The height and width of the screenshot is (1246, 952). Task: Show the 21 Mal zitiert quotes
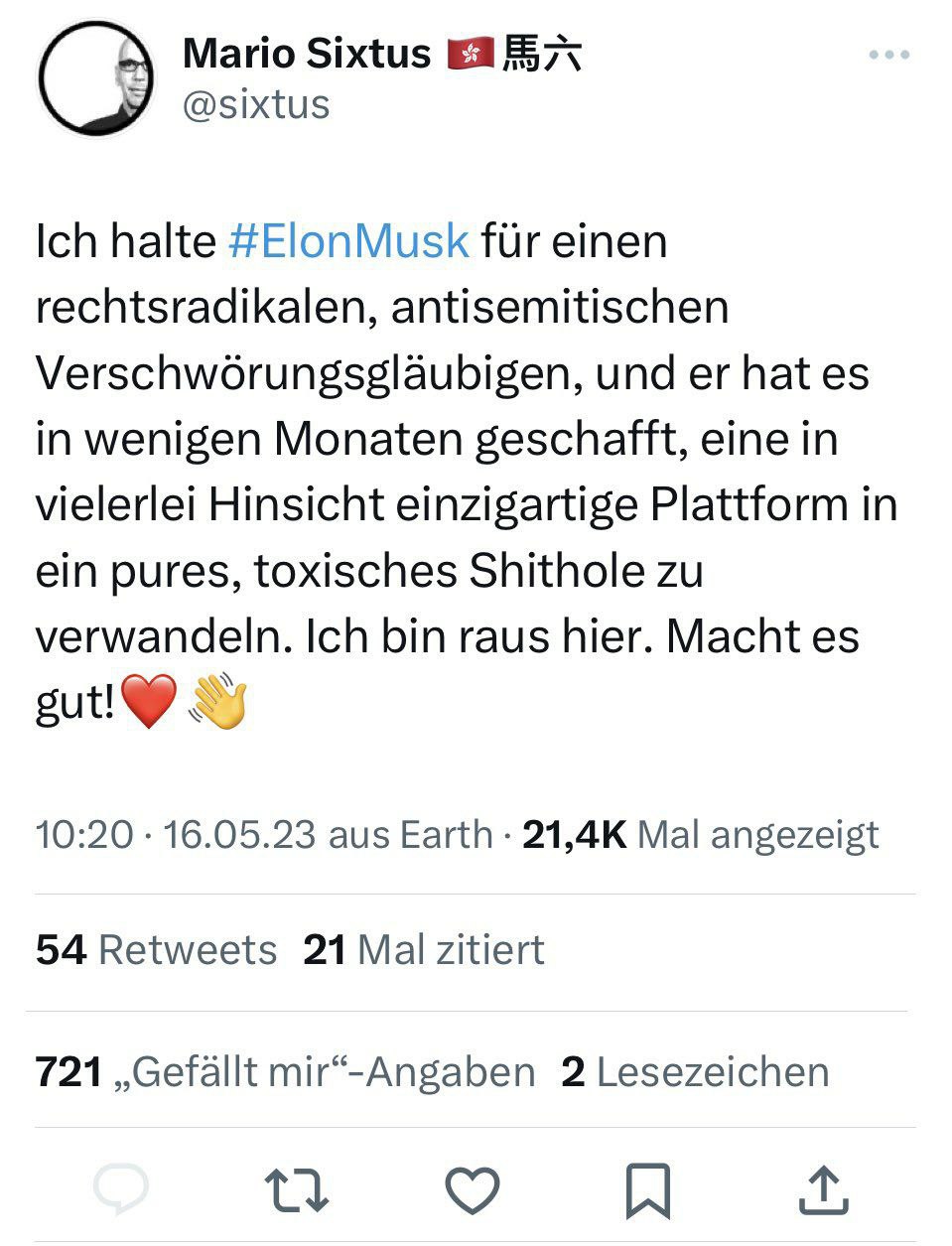click(x=424, y=950)
